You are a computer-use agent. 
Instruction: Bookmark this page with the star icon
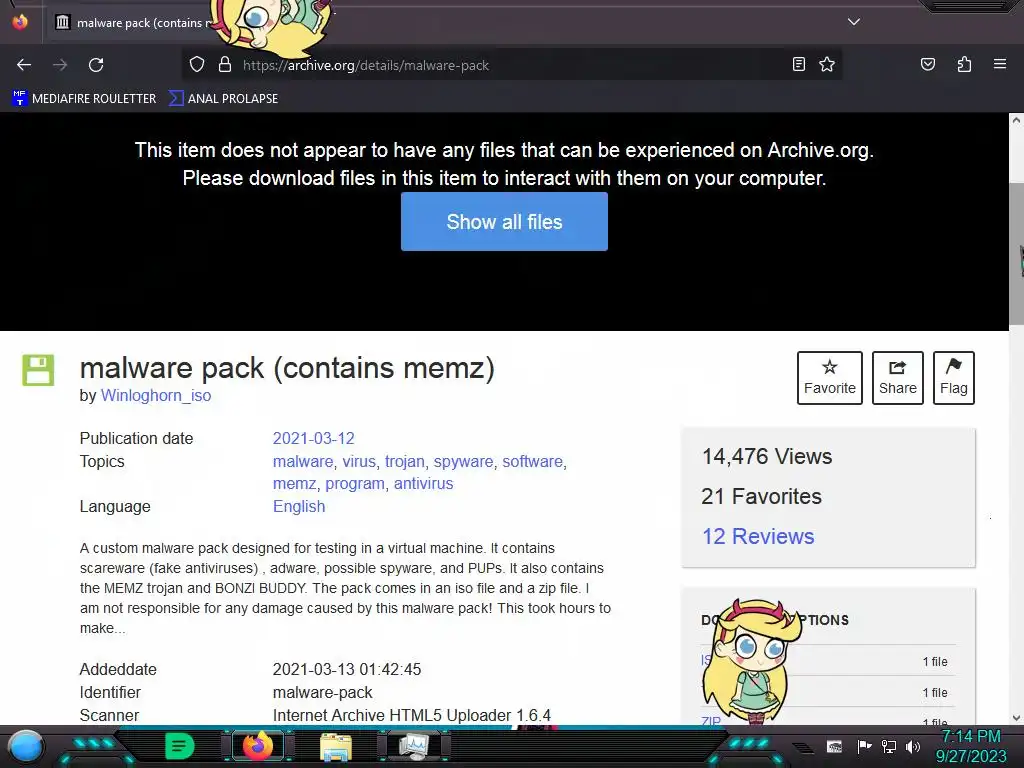pos(827,64)
